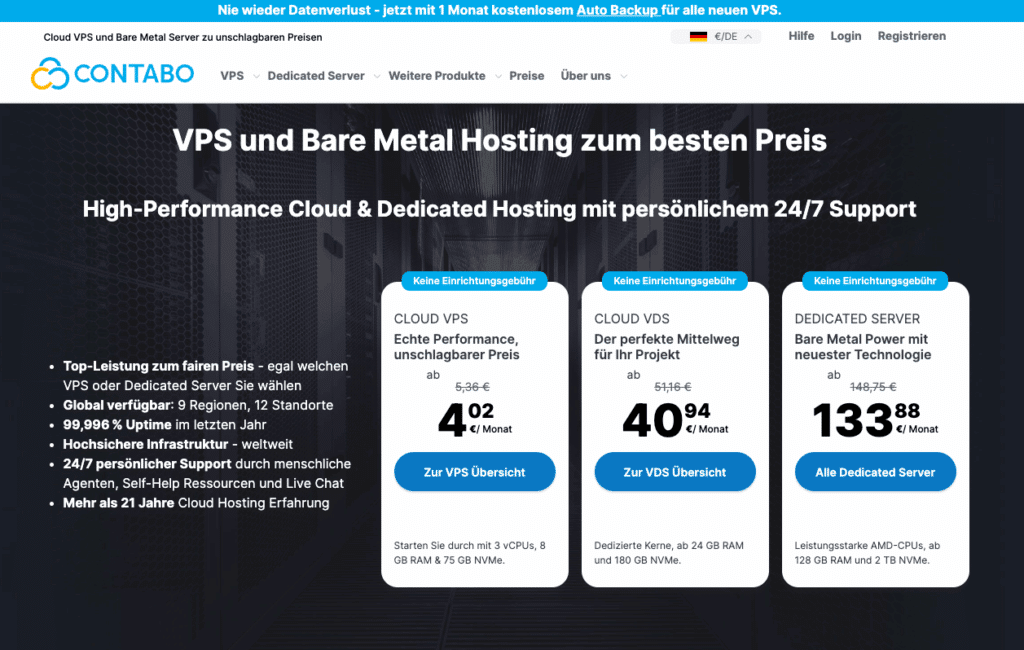Open the VPS navigation menu
The height and width of the screenshot is (650, 1024).
232,76
